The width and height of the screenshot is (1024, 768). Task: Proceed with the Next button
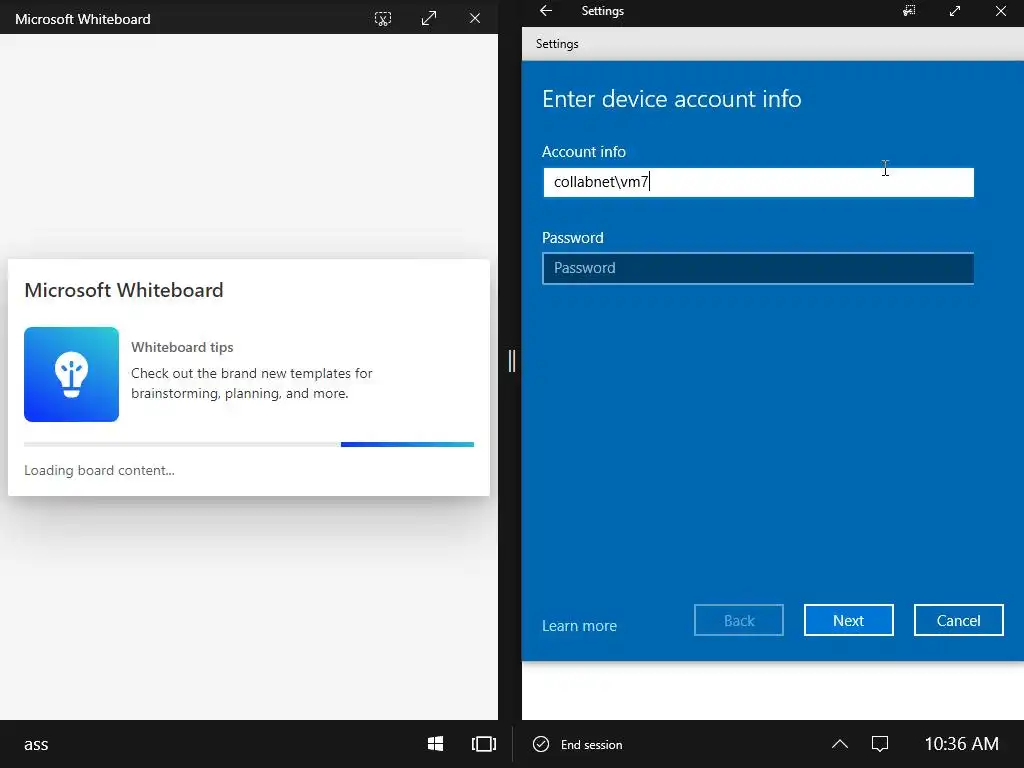click(x=848, y=620)
